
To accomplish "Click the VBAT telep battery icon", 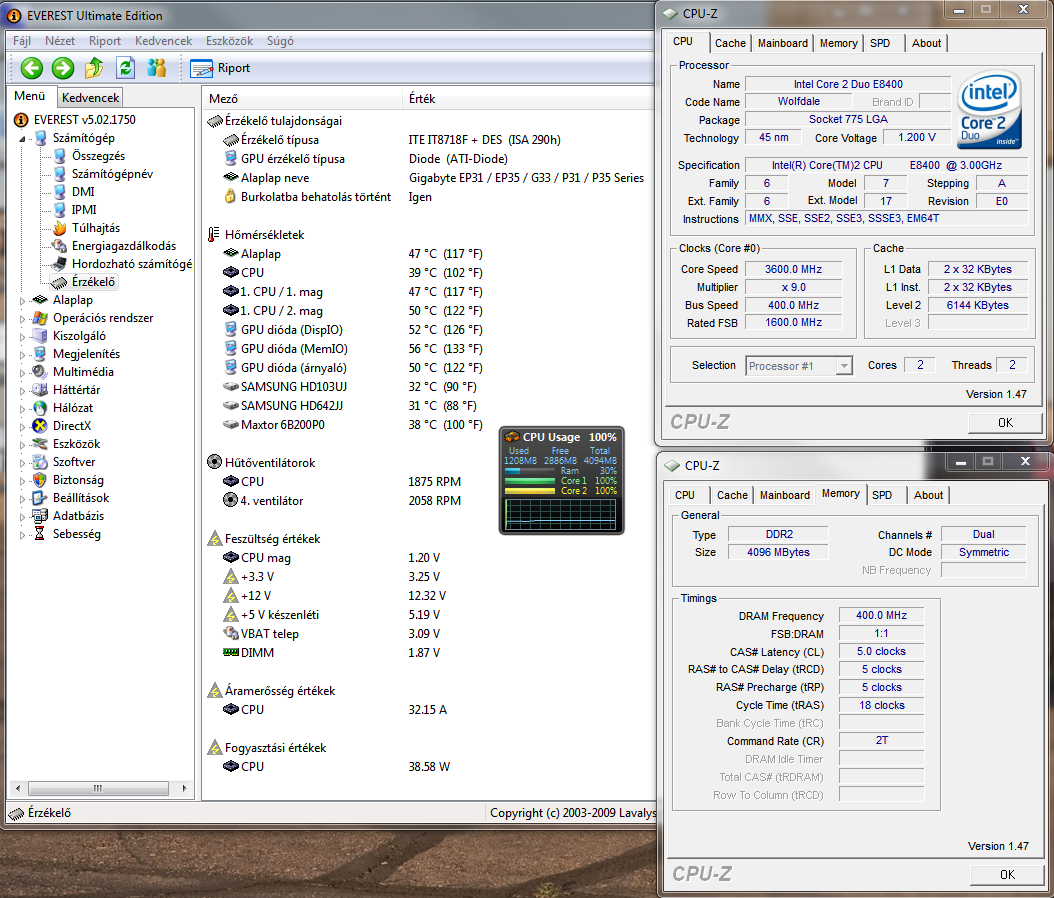I will (x=231, y=633).
